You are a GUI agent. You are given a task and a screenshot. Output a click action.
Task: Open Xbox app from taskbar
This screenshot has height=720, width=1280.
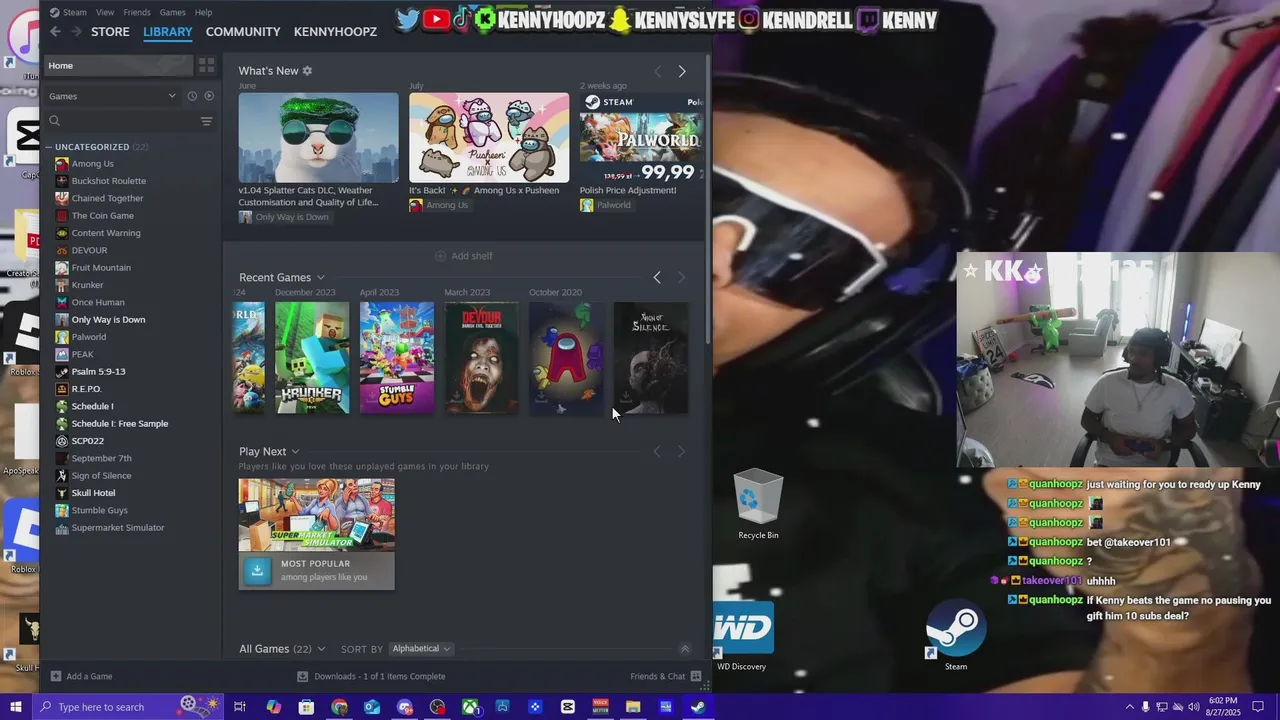click(470, 707)
